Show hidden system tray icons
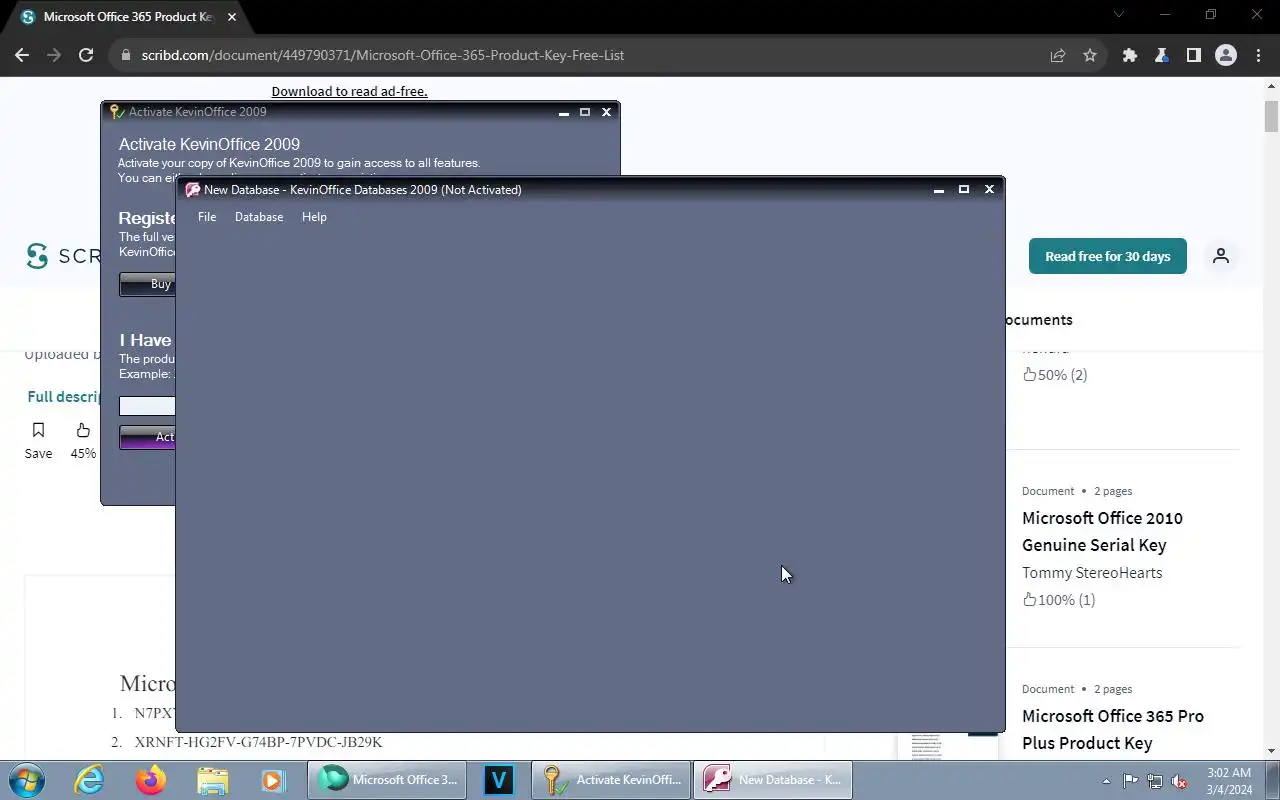Viewport: 1280px width, 800px height. pyautogui.click(x=1106, y=781)
